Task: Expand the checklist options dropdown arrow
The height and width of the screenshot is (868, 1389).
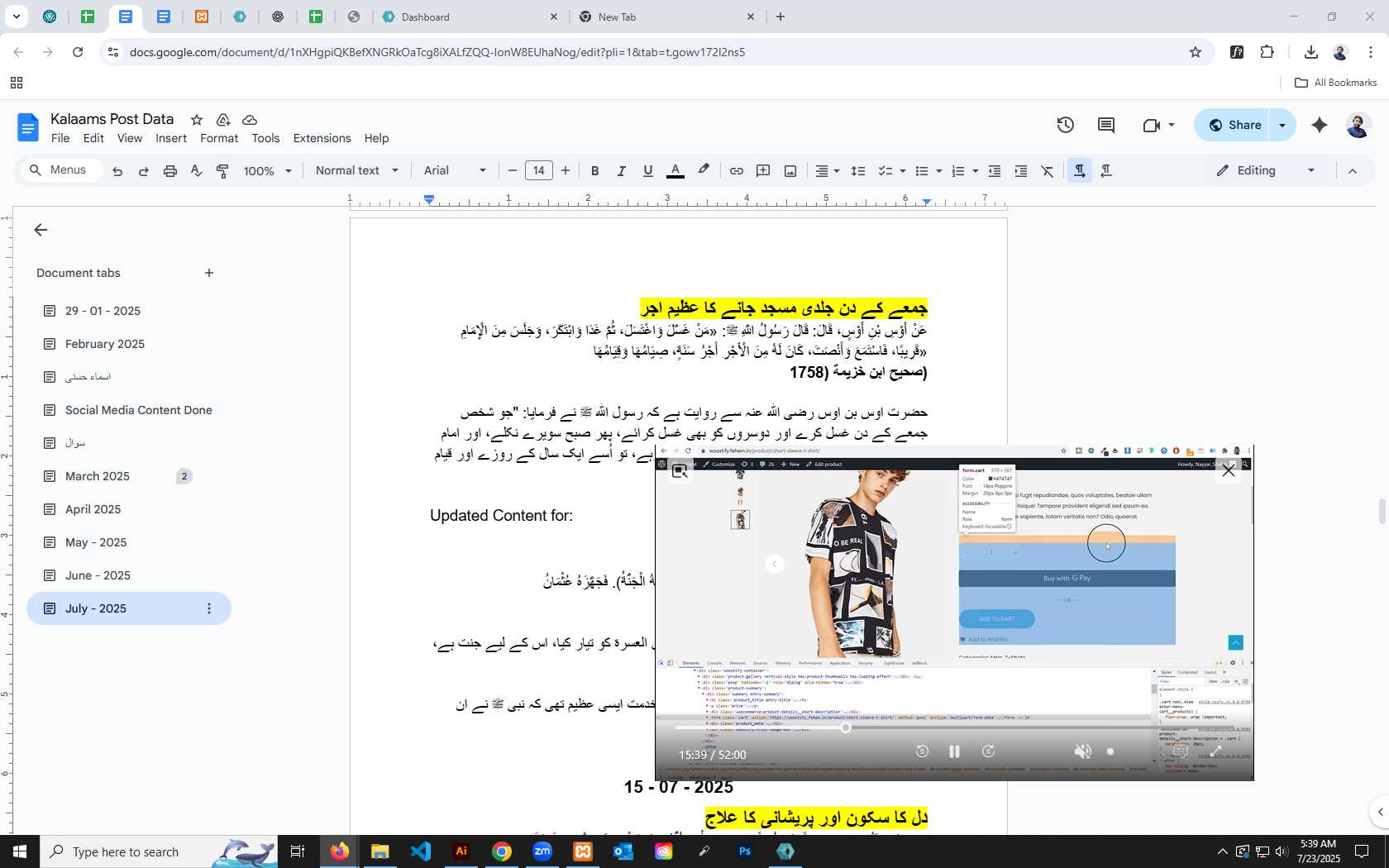Action: coord(902,171)
